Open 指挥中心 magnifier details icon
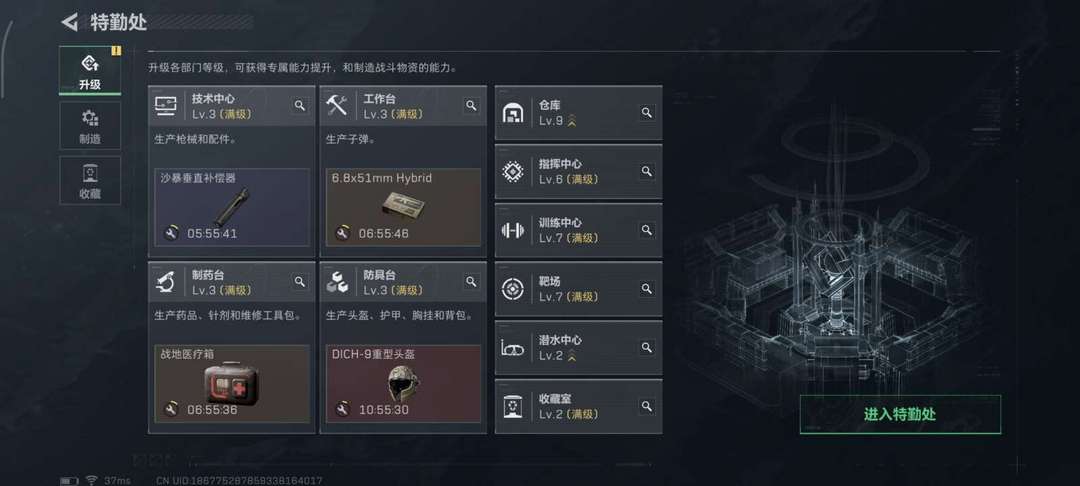 click(647, 171)
